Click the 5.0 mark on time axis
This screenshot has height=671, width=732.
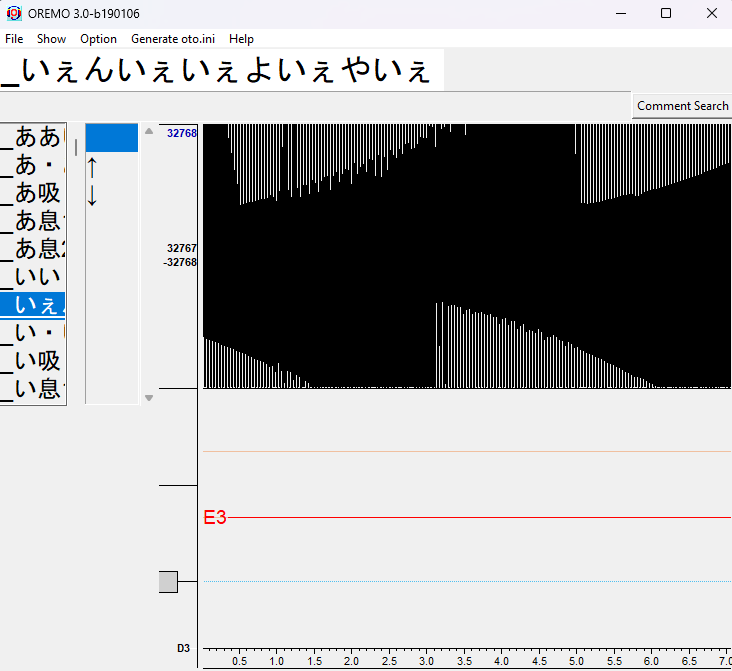[x=576, y=661]
